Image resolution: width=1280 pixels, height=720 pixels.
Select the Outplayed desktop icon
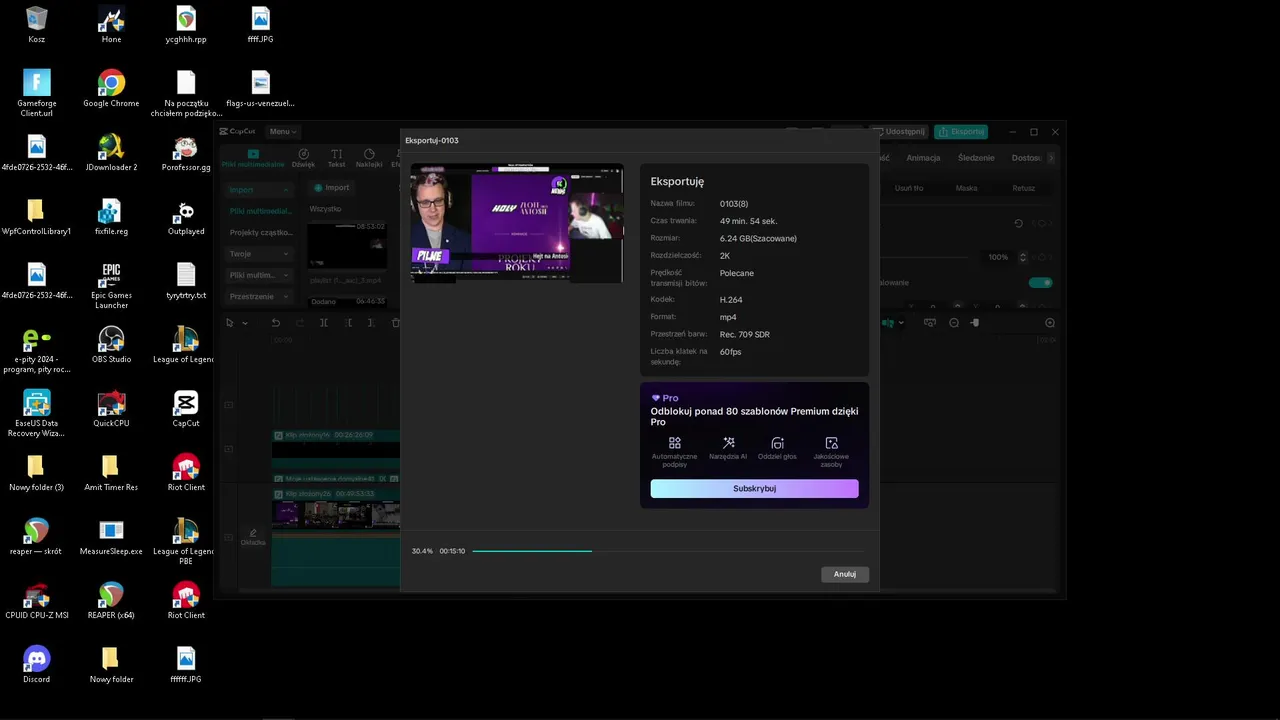pos(186,217)
